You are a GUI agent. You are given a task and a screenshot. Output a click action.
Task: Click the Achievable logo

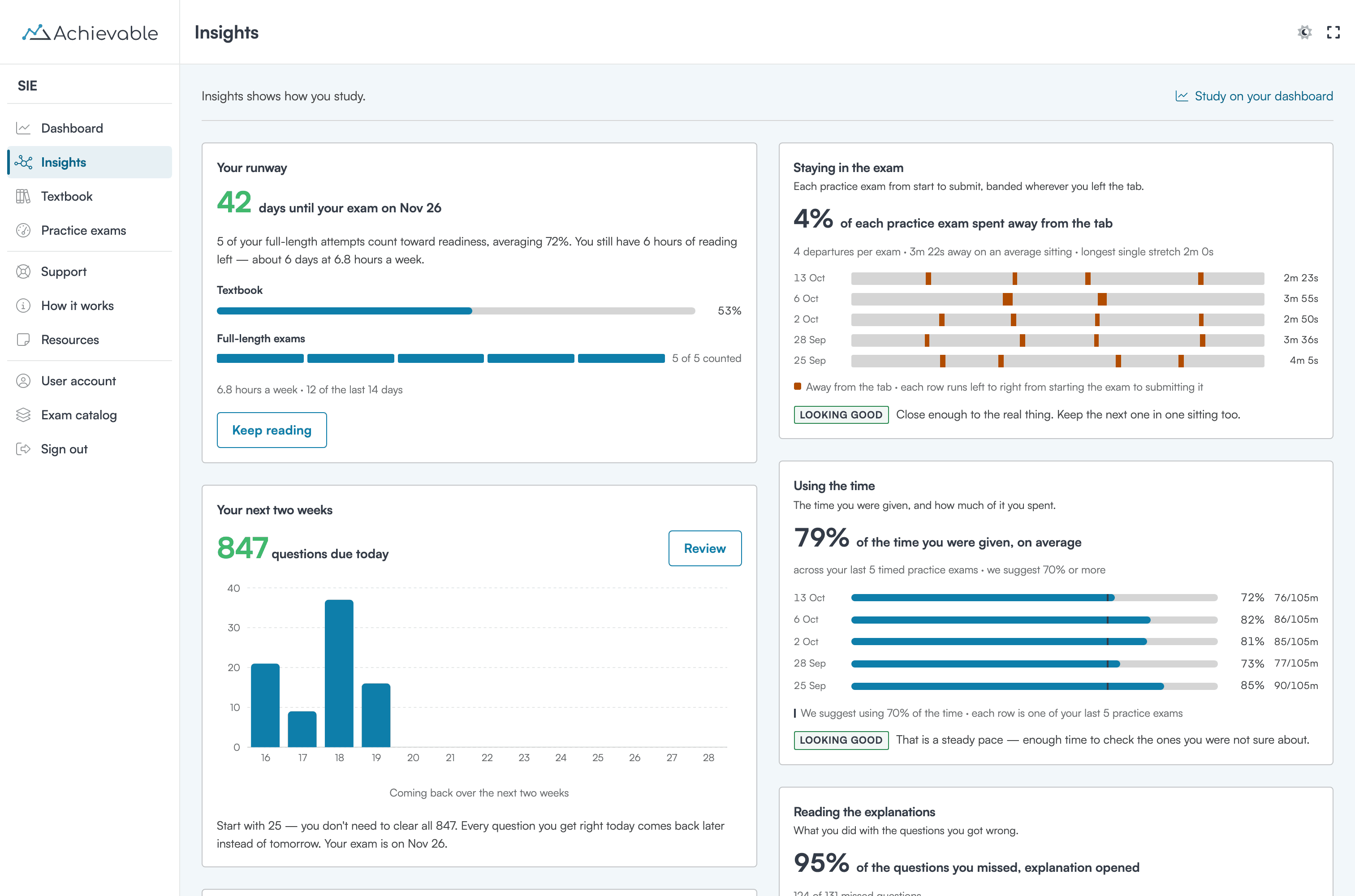click(90, 33)
